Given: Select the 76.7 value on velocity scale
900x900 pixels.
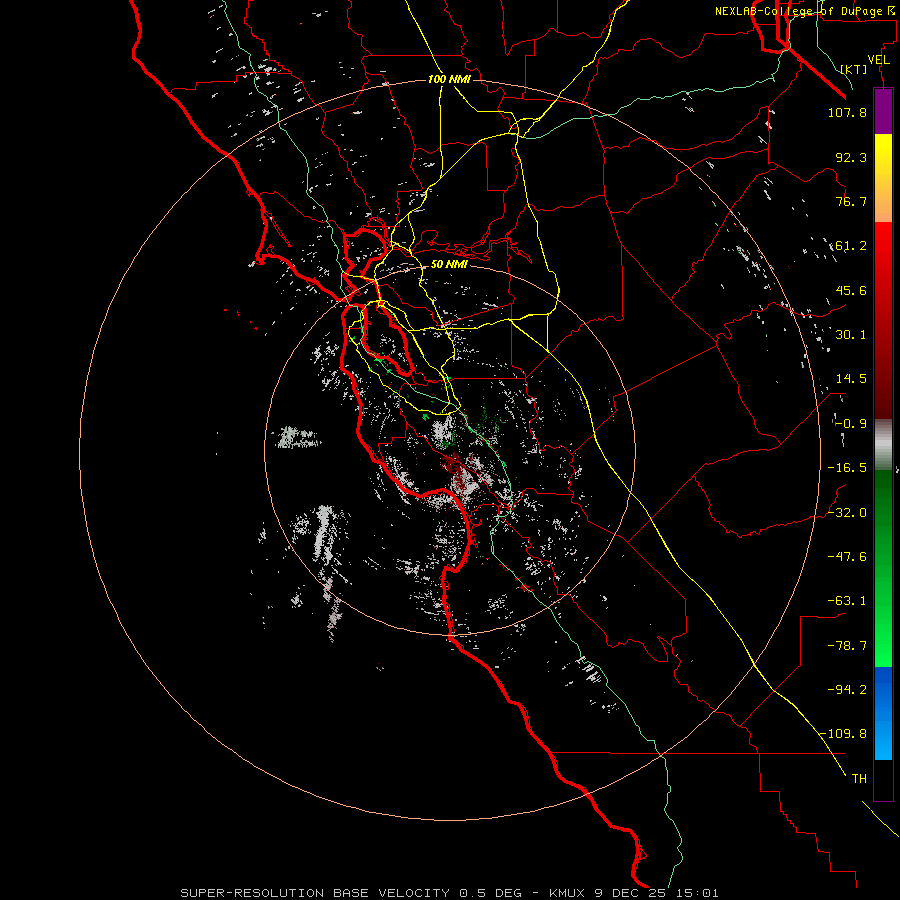Looking at the screenshot, I should click(x=851, y=201).
